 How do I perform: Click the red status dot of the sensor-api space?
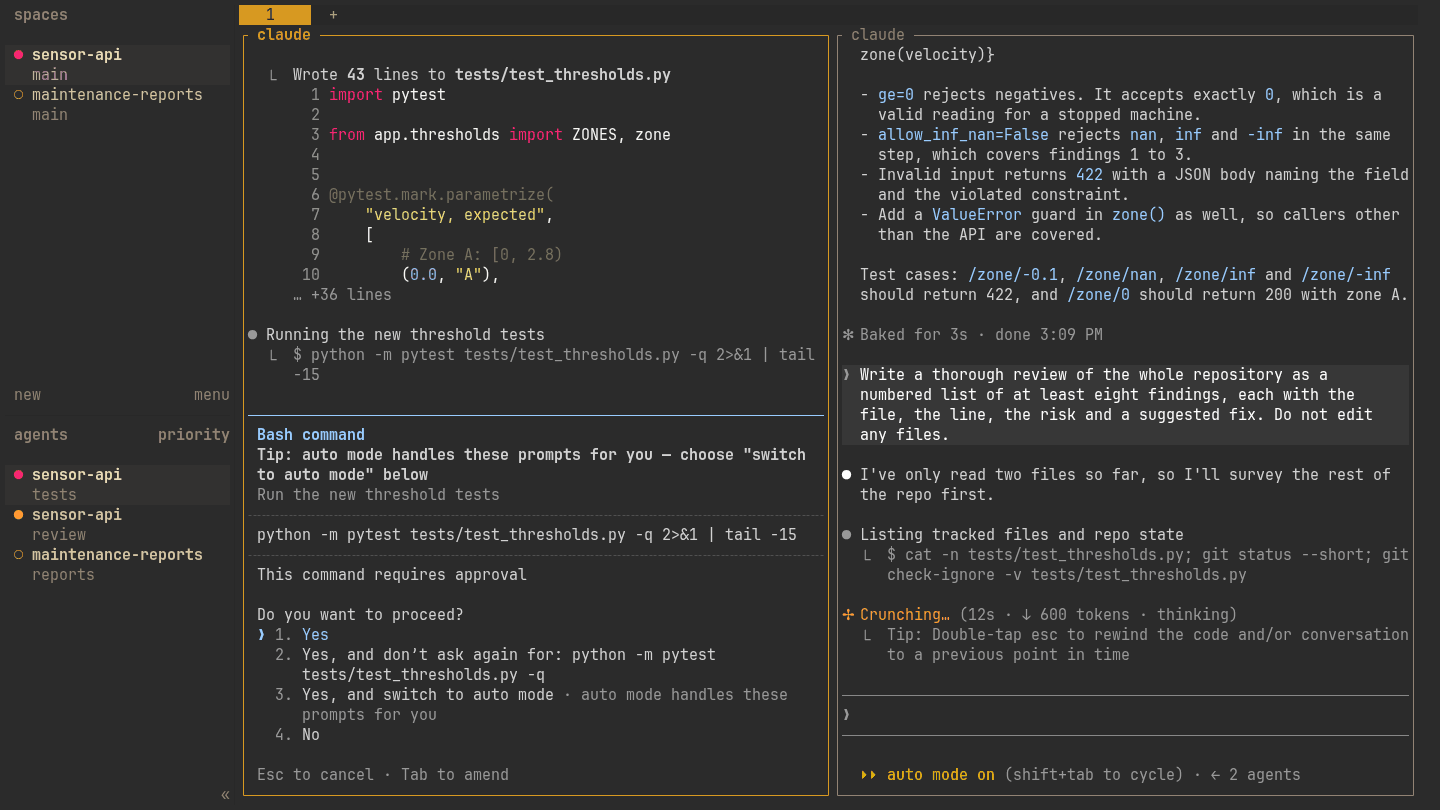pyautogui.click(x=18, y=55)
